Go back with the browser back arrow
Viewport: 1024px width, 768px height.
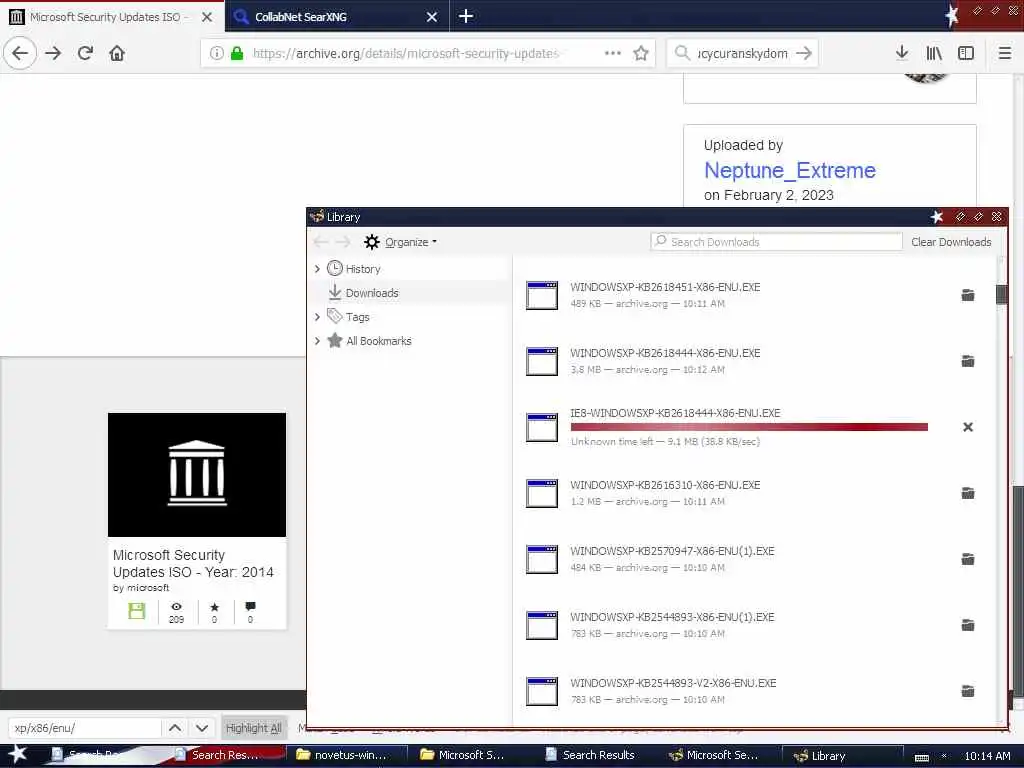[x=20, y=53]
